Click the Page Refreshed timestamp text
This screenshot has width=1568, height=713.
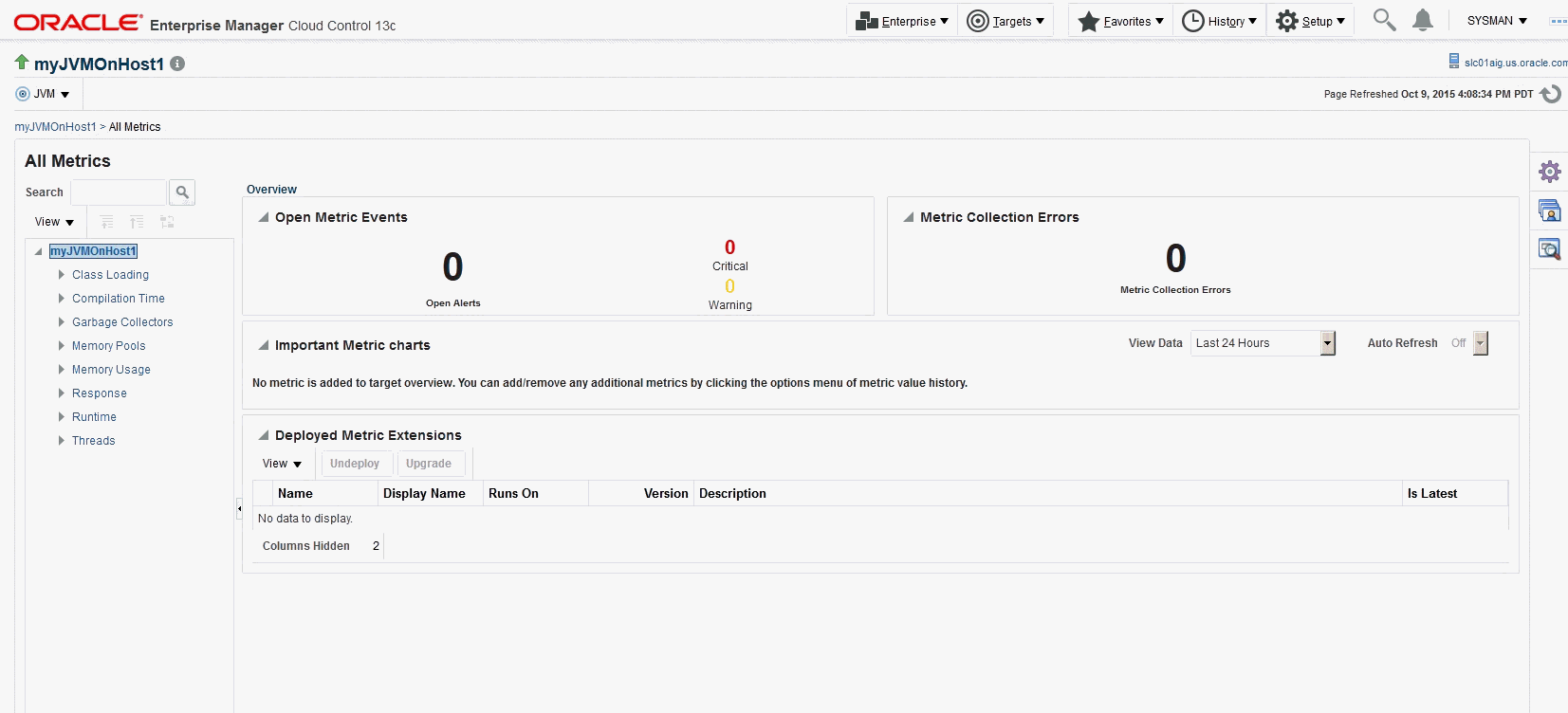tap(1429, 94)
